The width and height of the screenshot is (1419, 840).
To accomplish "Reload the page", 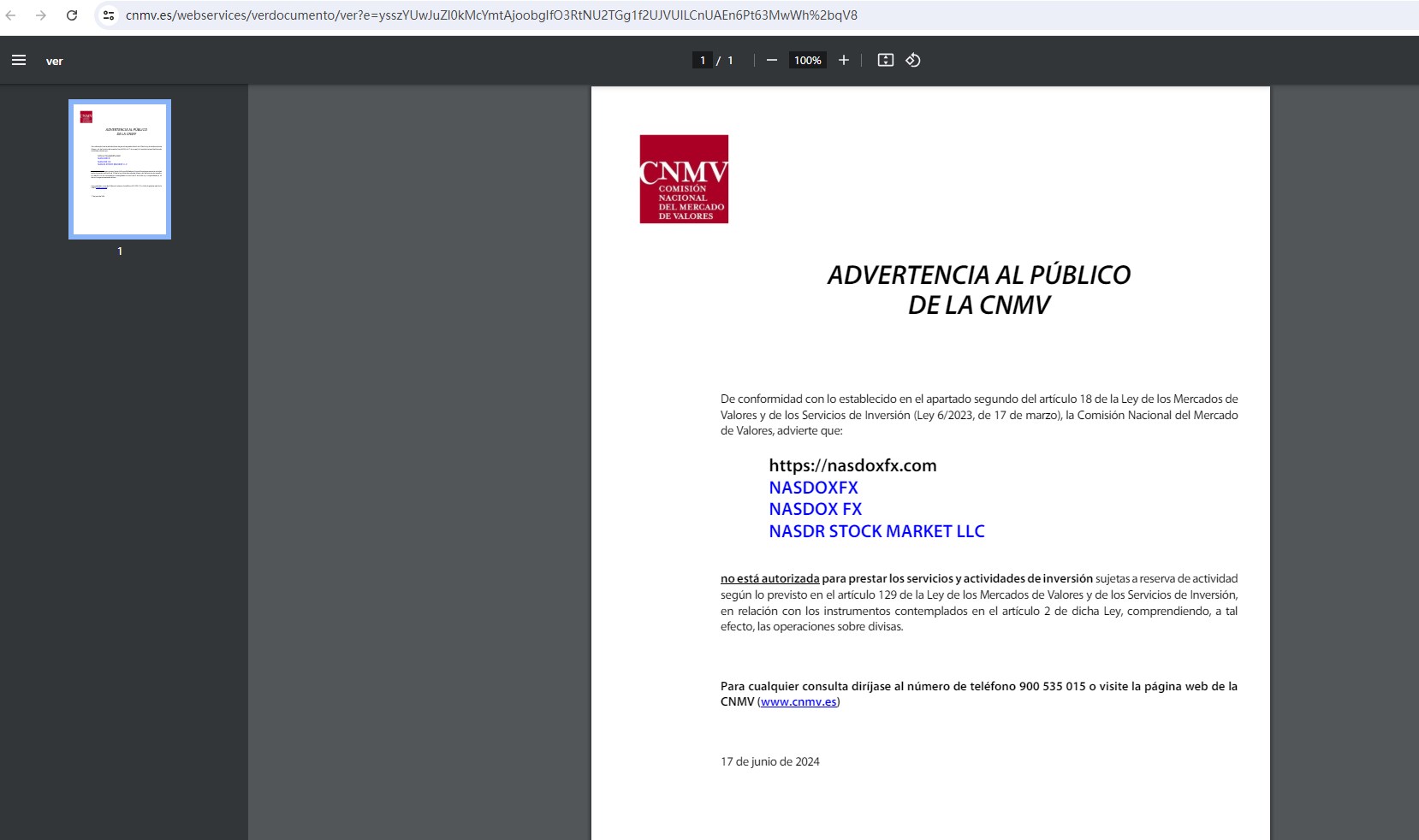I will (72, 15).
